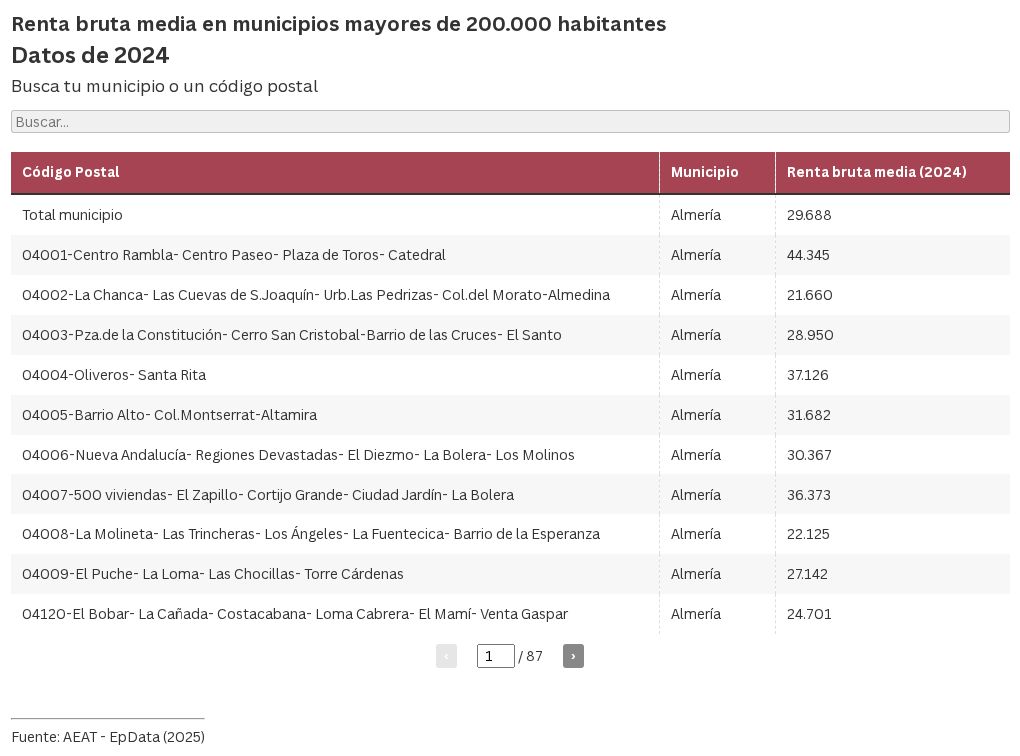Screen dimensions: 1020x756
Task: Click the '/ 87' total pages label
Action: click(x=531, y=656)
